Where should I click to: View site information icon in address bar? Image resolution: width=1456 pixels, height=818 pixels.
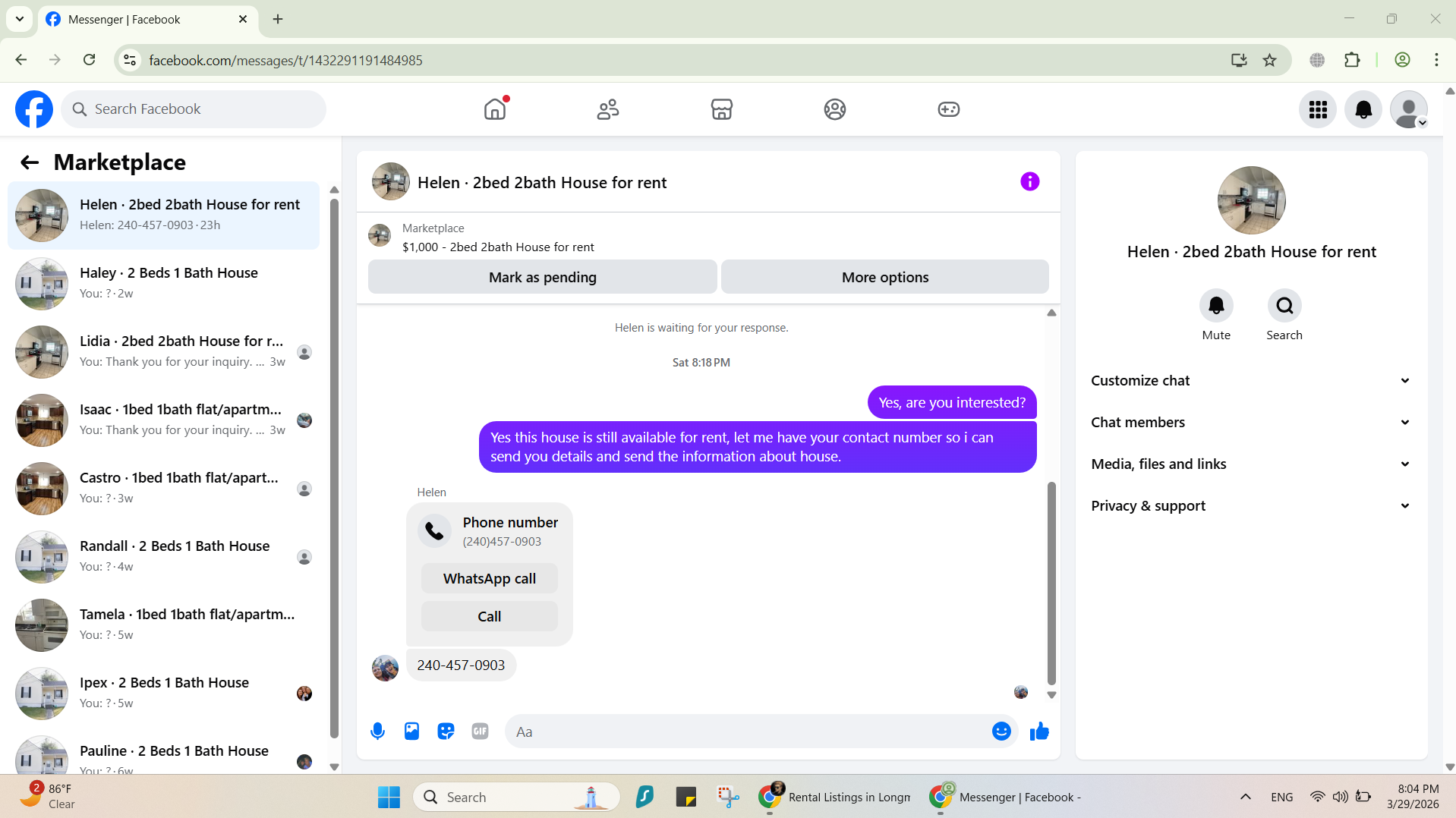(x=130, y=60)
